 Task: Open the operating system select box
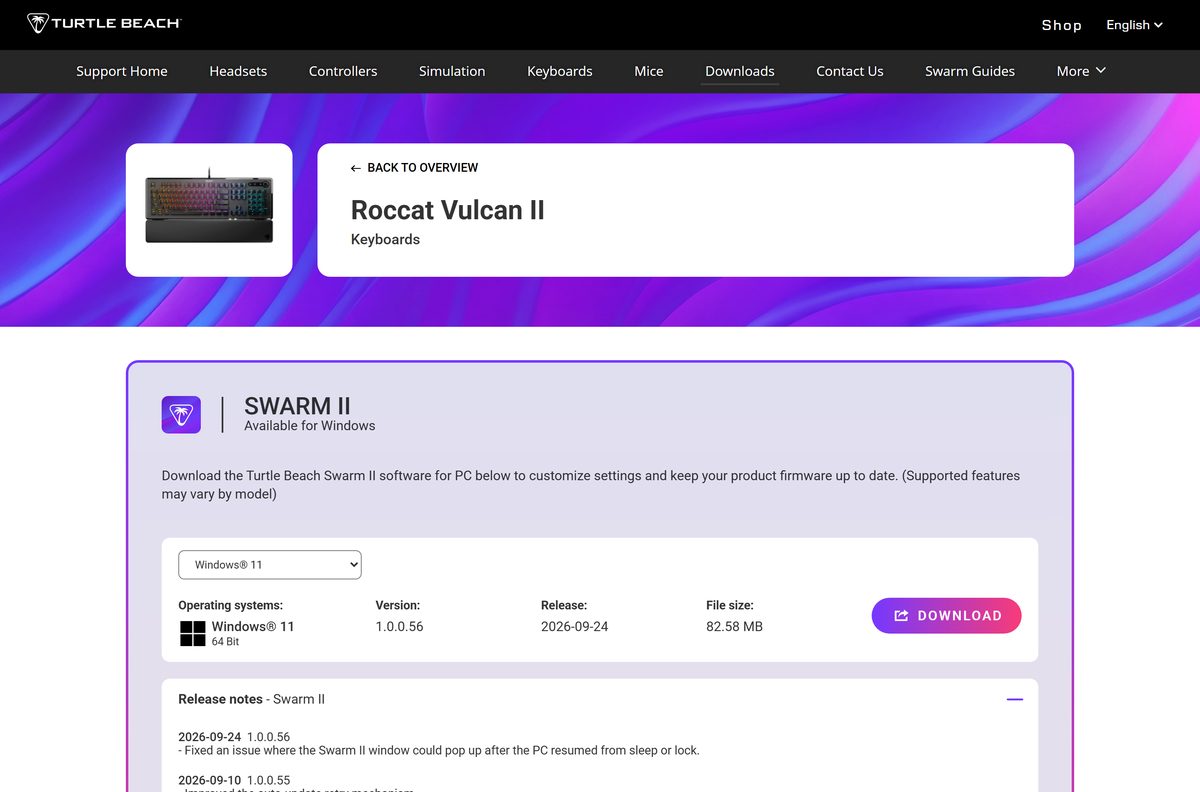click(x=270, y=564)
